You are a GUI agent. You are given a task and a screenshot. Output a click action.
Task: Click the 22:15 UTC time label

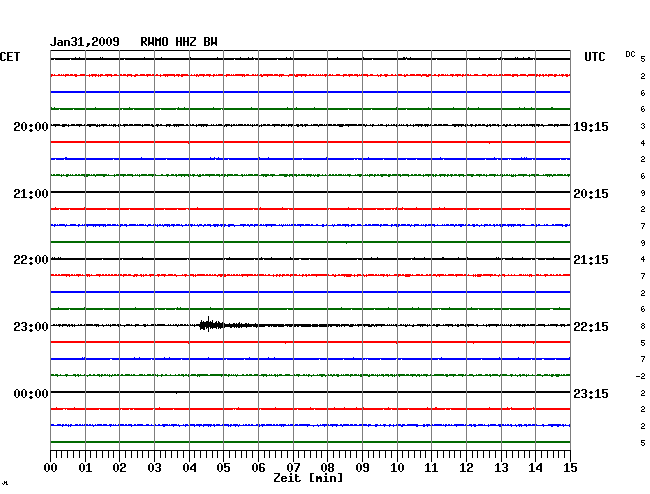point(591,327)
